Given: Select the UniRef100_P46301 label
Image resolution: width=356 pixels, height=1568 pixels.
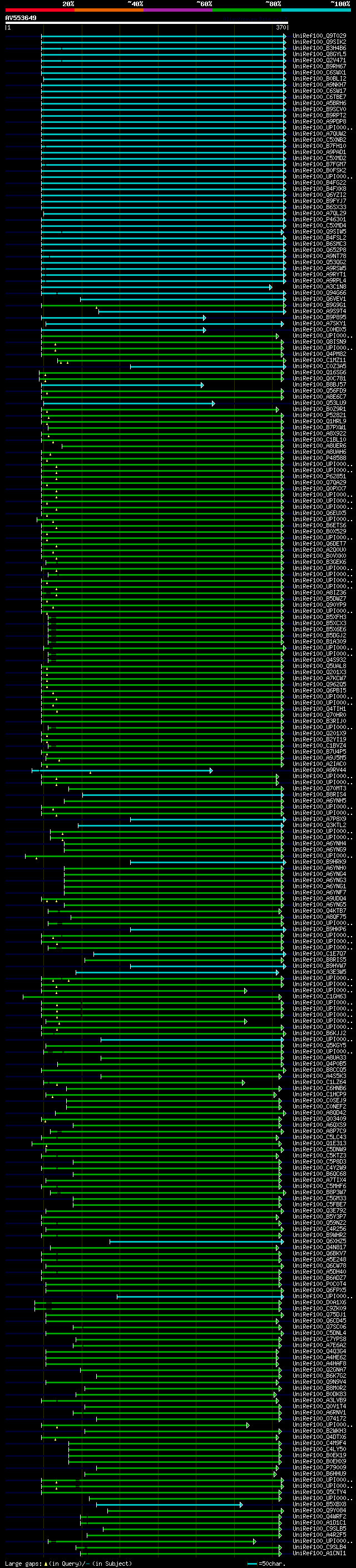Looking at the screenshot, I should [319, 219].
